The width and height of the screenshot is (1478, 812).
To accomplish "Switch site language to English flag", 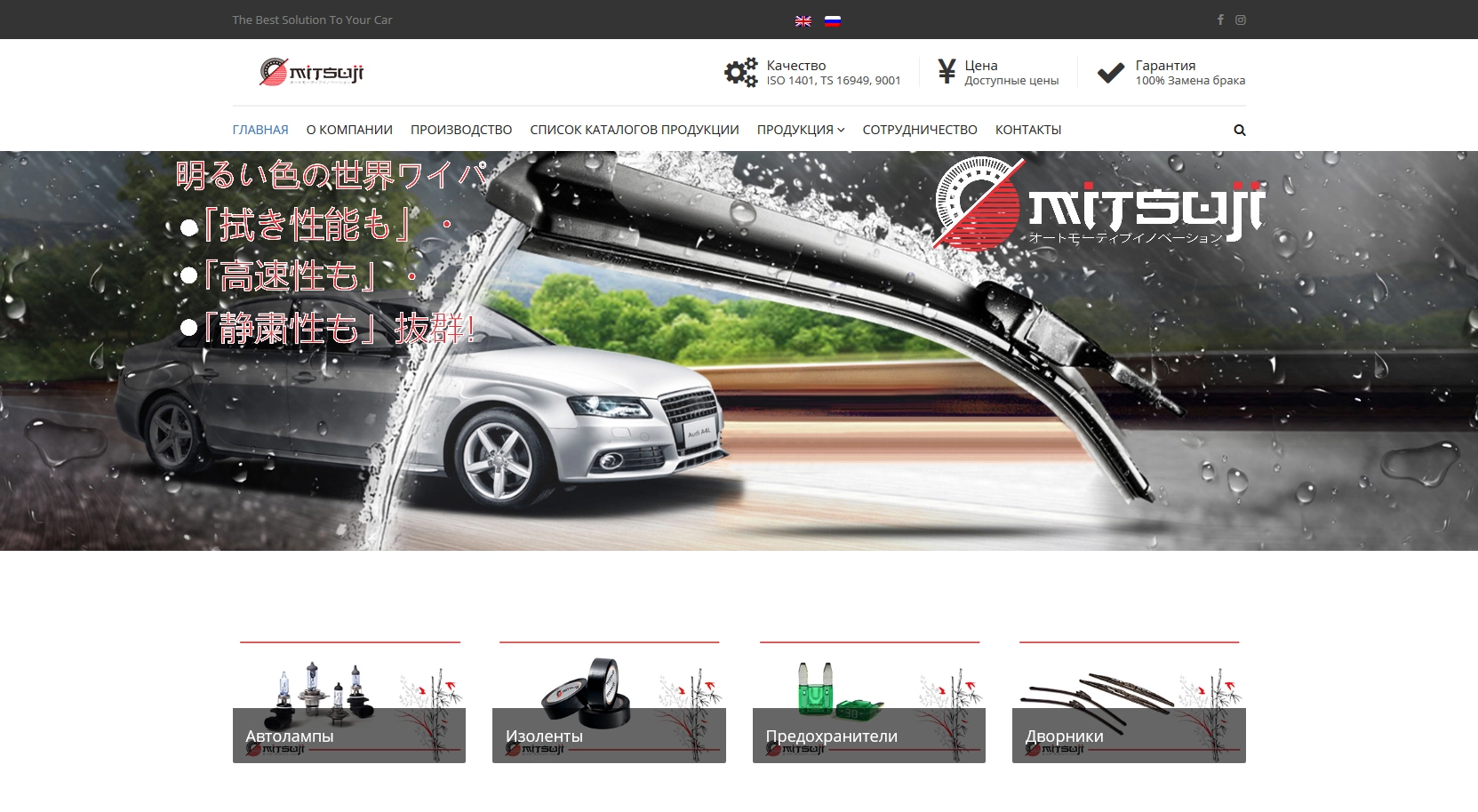I will (803, 20).
